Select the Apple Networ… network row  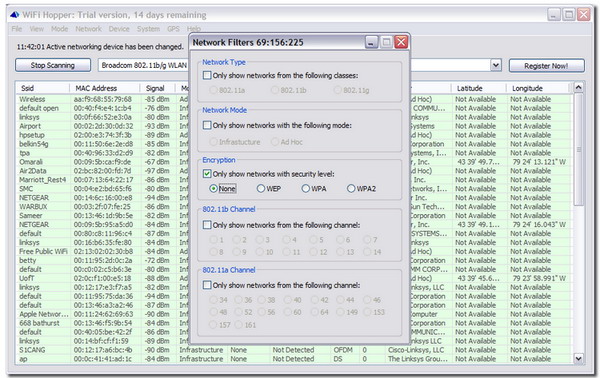click(x=294, y=314)
